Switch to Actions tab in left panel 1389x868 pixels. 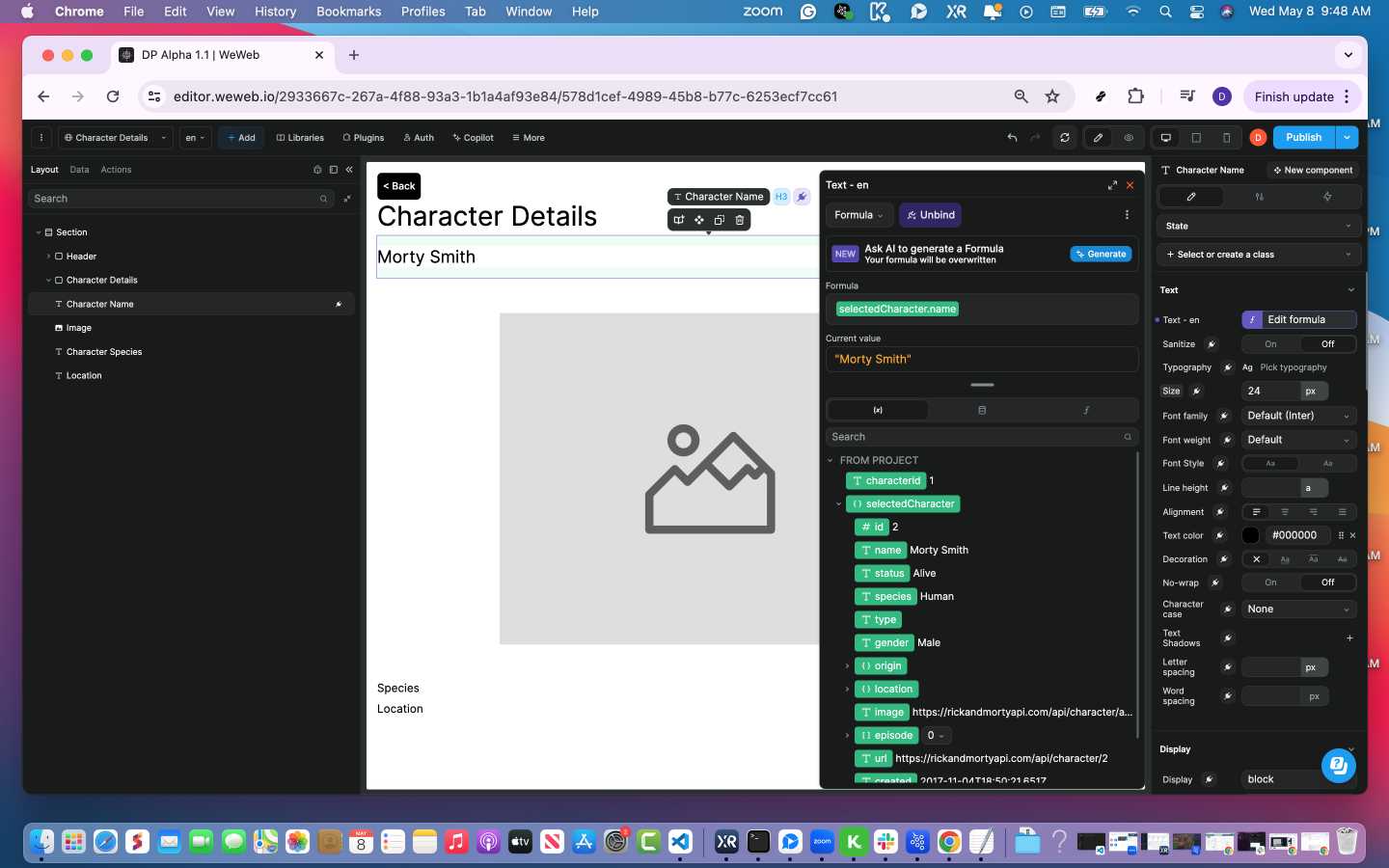pyautogui.click(x=116, y=170)
